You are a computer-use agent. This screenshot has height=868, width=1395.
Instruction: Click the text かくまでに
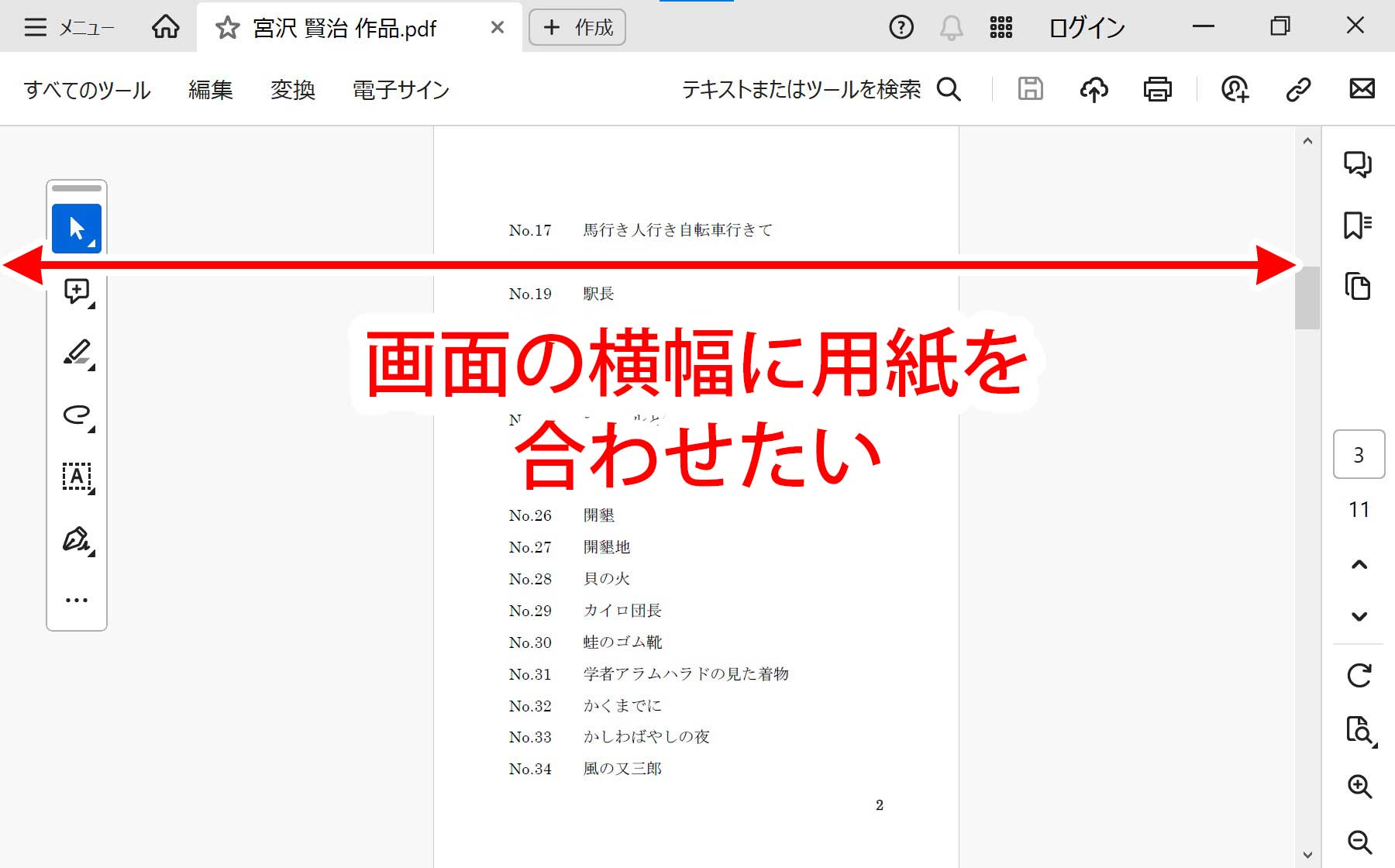coord(622,706)
